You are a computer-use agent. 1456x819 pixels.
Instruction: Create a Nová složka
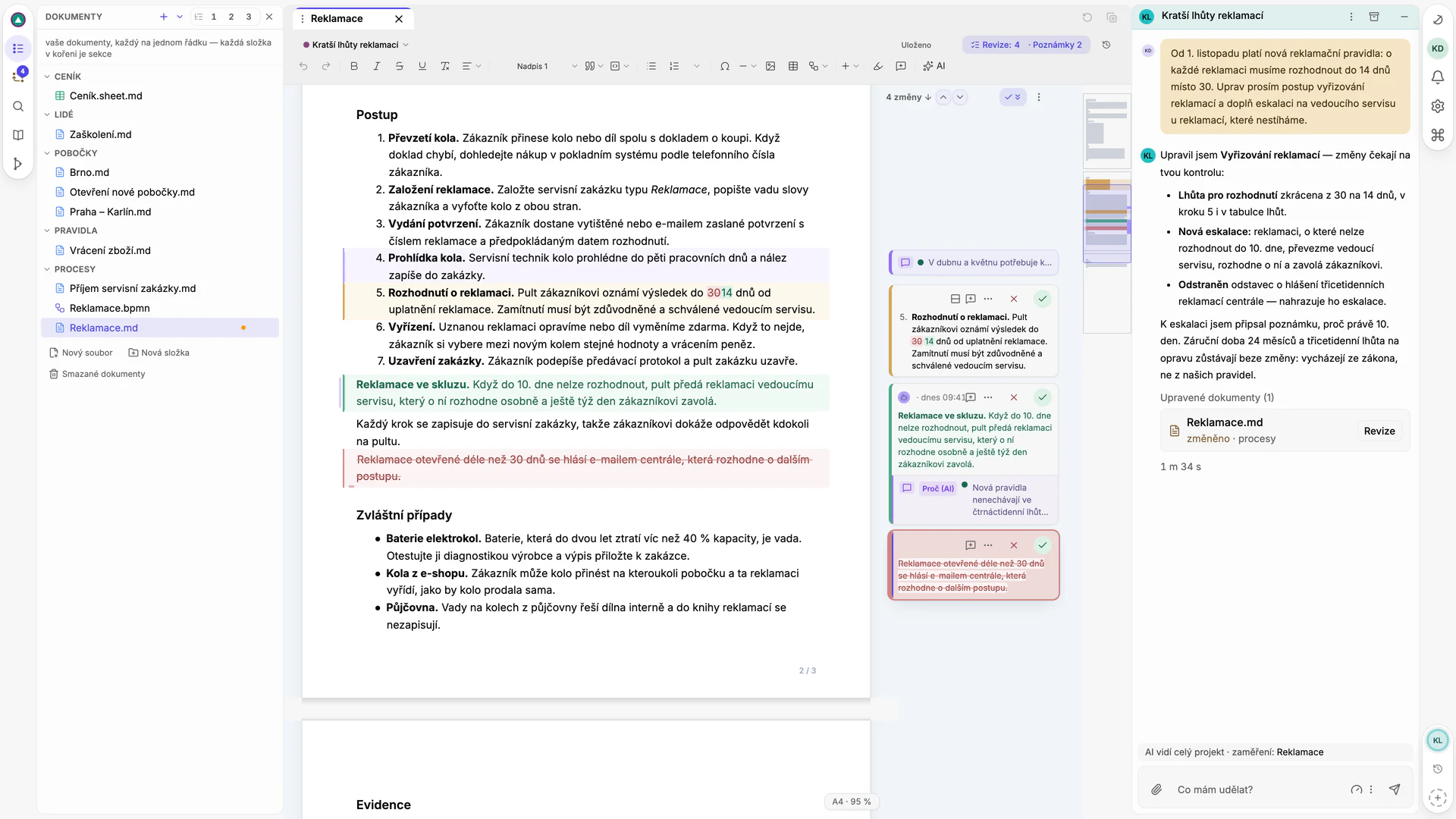159,353
